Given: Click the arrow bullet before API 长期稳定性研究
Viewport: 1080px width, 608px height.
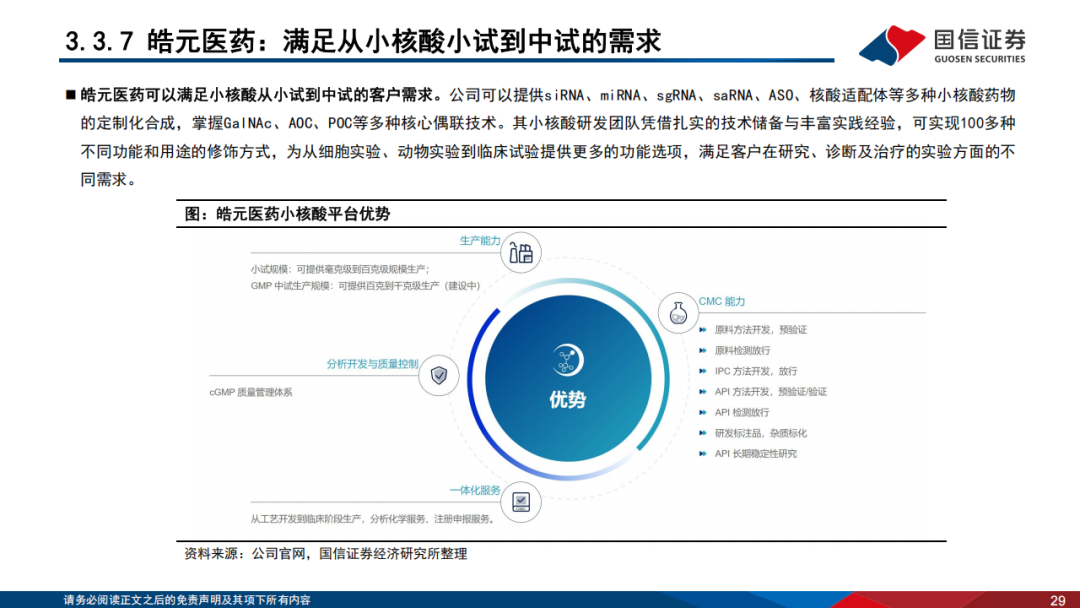Looking at the screenshot, I should coord(703,454).
